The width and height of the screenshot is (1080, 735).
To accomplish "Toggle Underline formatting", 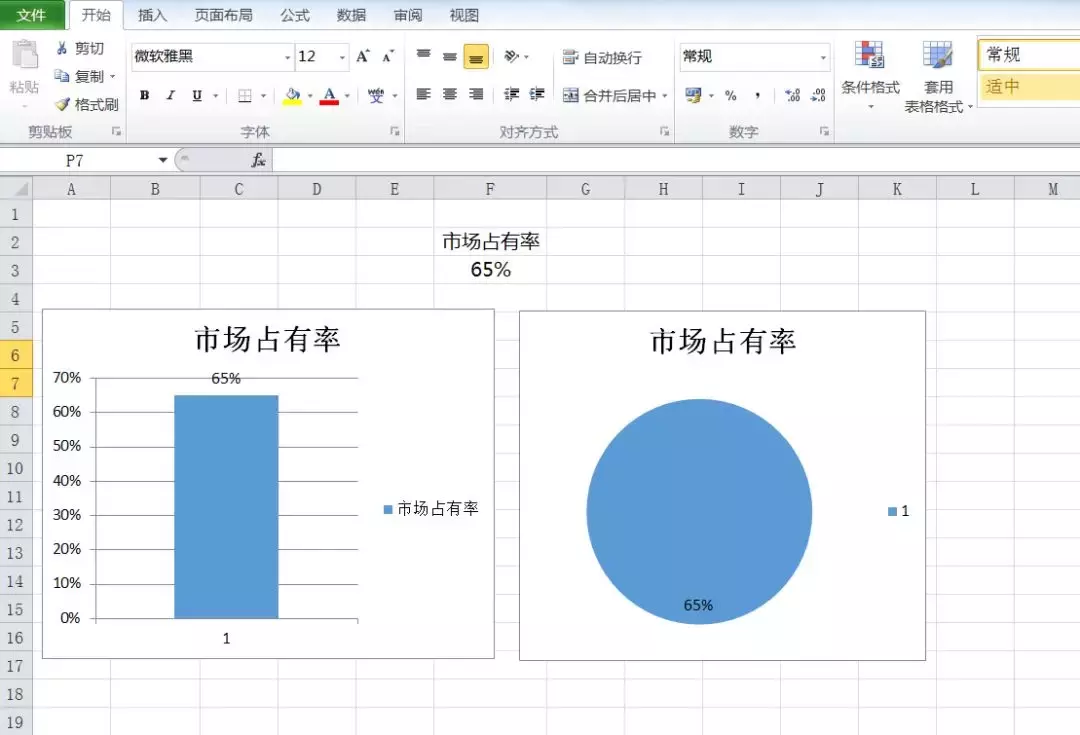I will coord(197,95).
